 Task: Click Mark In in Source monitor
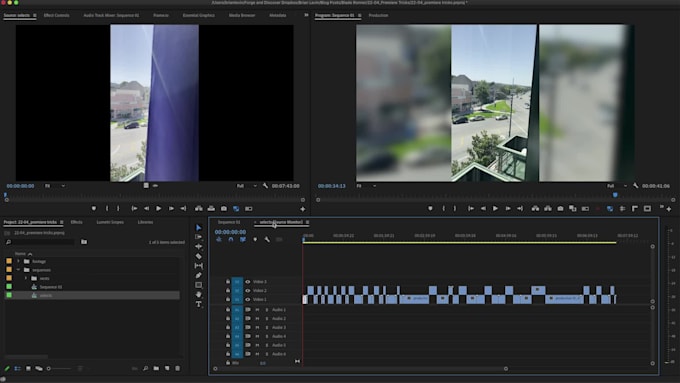click(107, 209)
